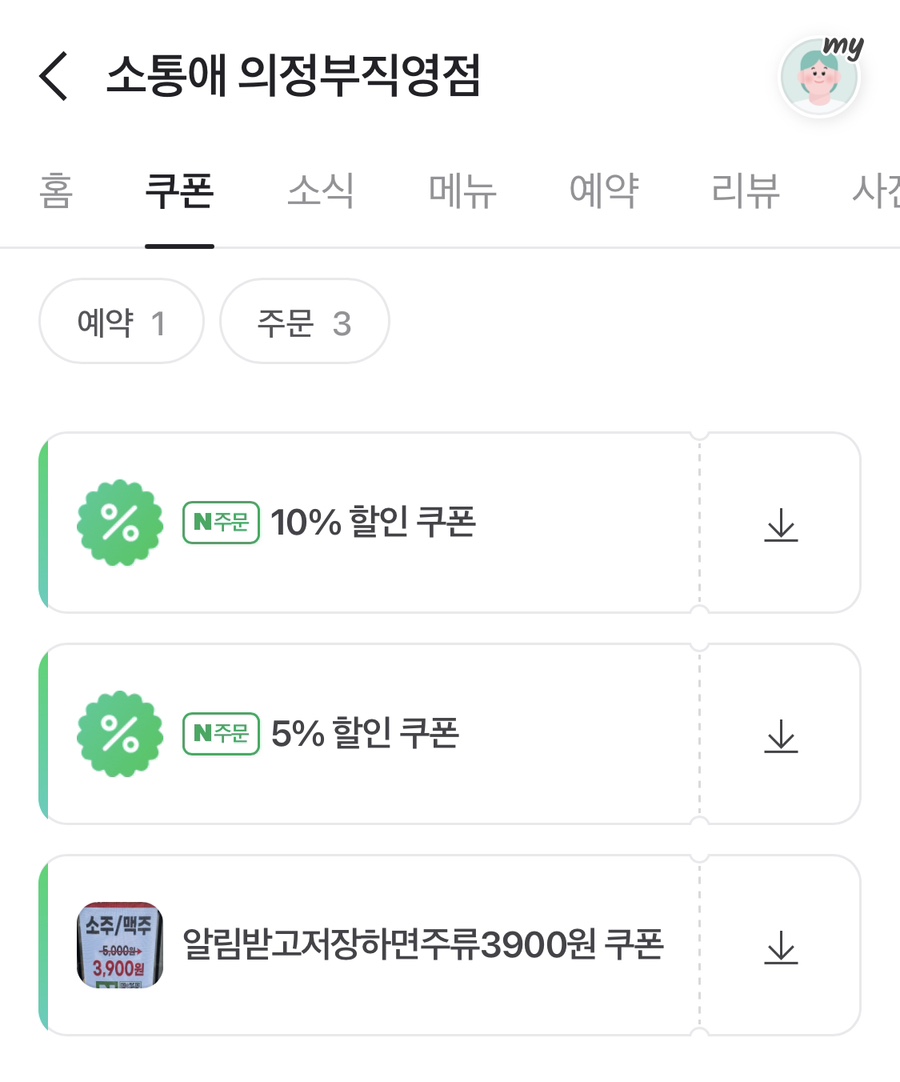Viewport: 900px width, 1082px height.
Task: Tap the percent badge on 10% coupon
Action: tap(120, 523)
